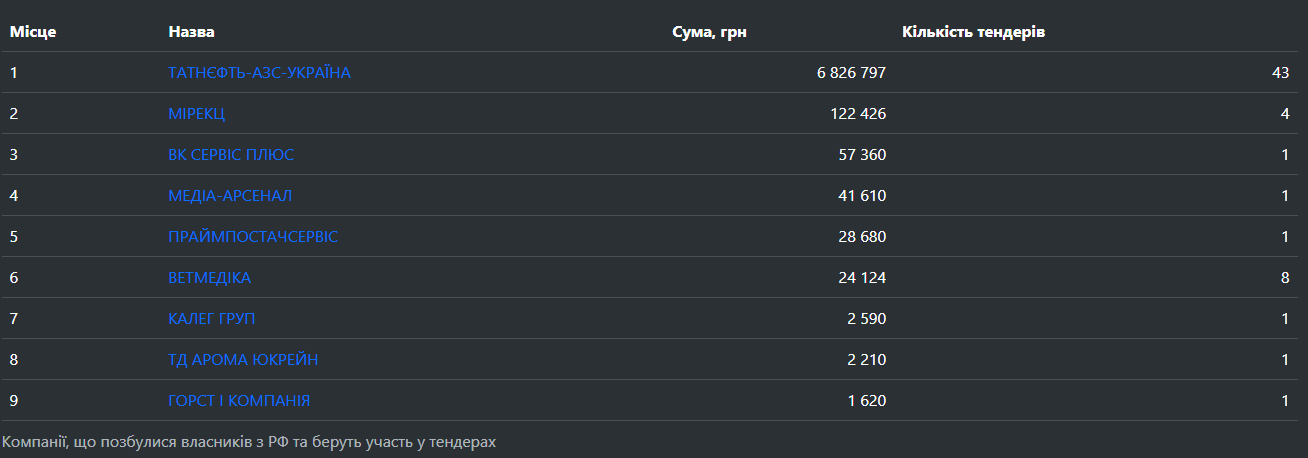
Task: Click the Назва column header
Action: click(191, 32)
